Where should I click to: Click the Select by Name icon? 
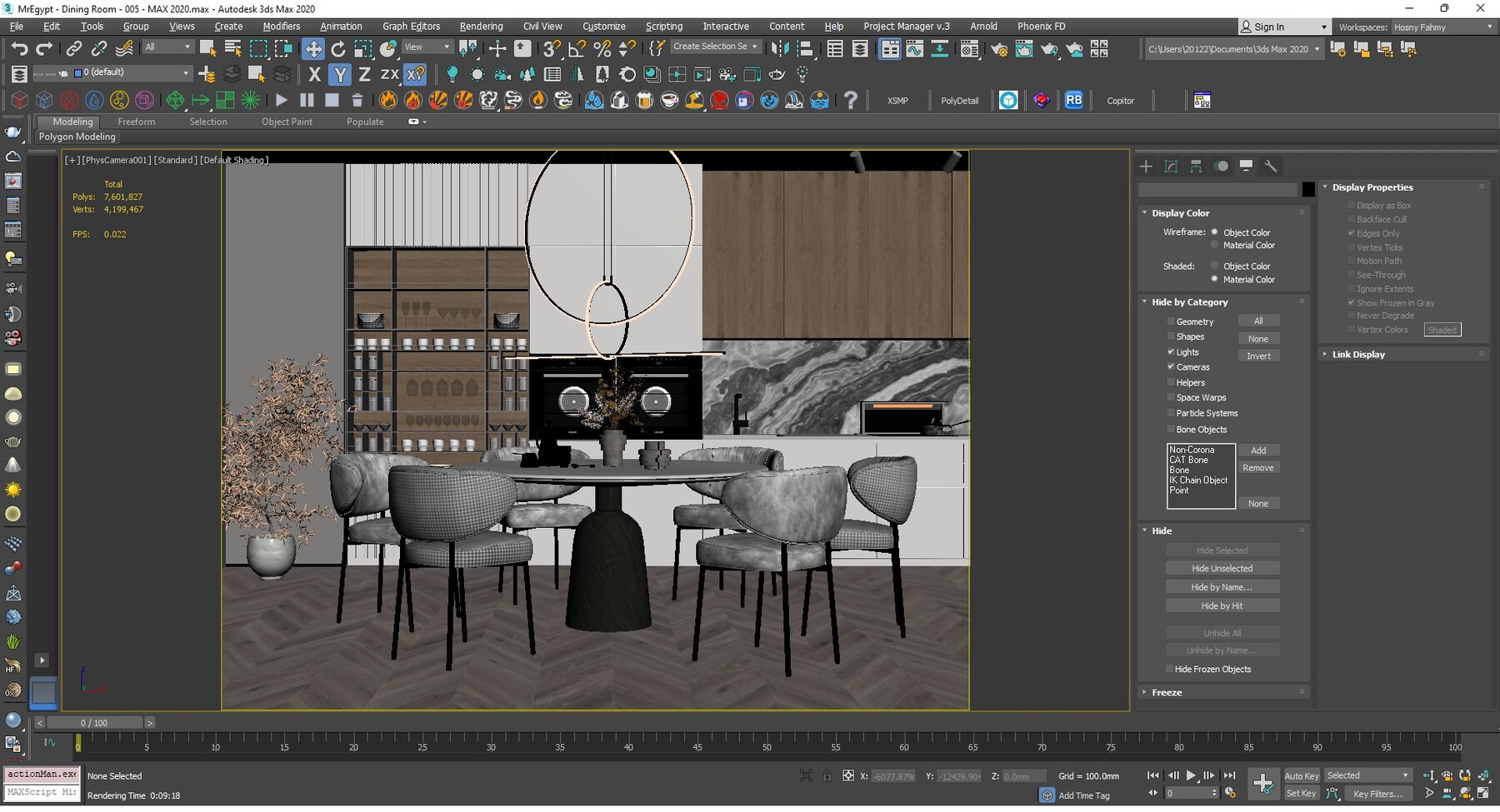tap(233, 48)
